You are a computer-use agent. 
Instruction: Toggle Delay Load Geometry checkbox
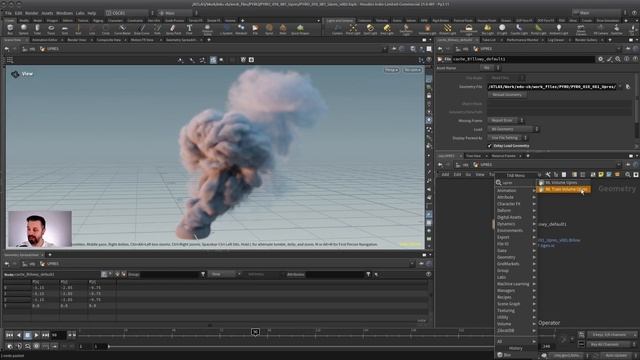(x=489, y=146)
